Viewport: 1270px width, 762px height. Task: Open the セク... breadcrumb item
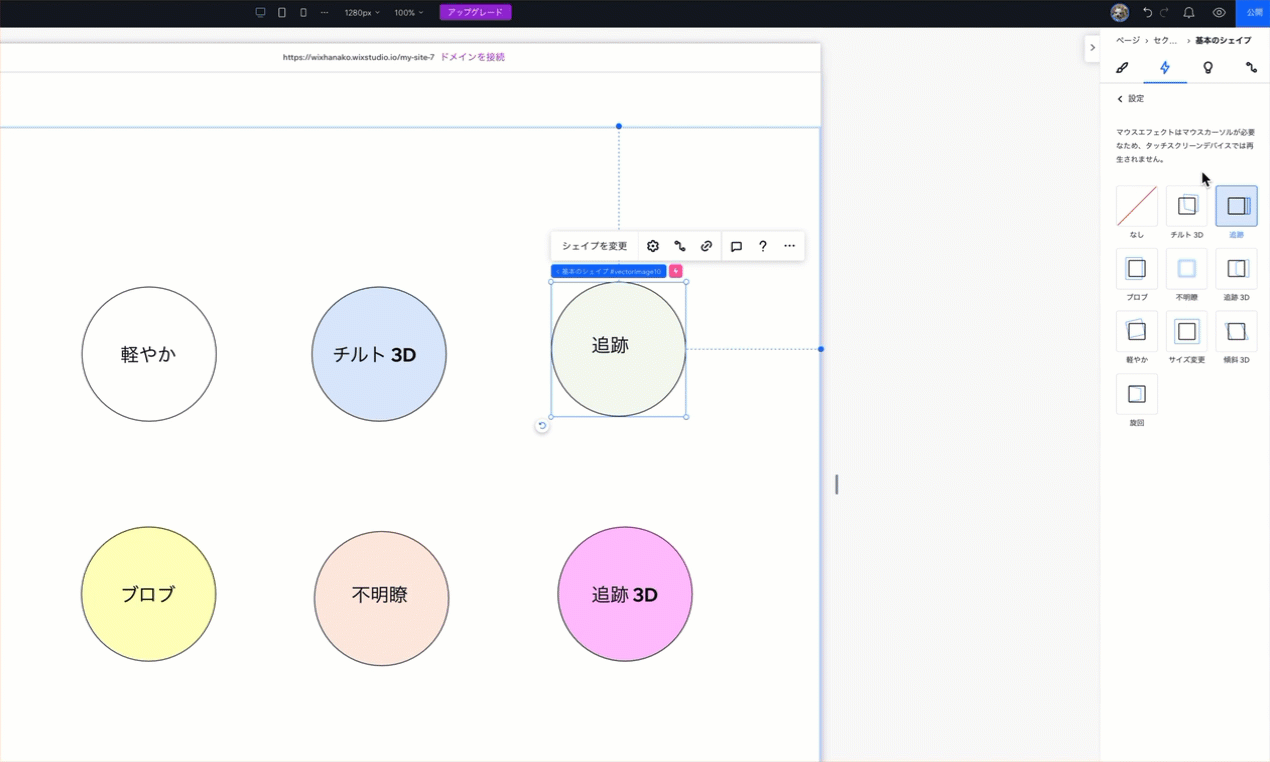point(1165,41)
